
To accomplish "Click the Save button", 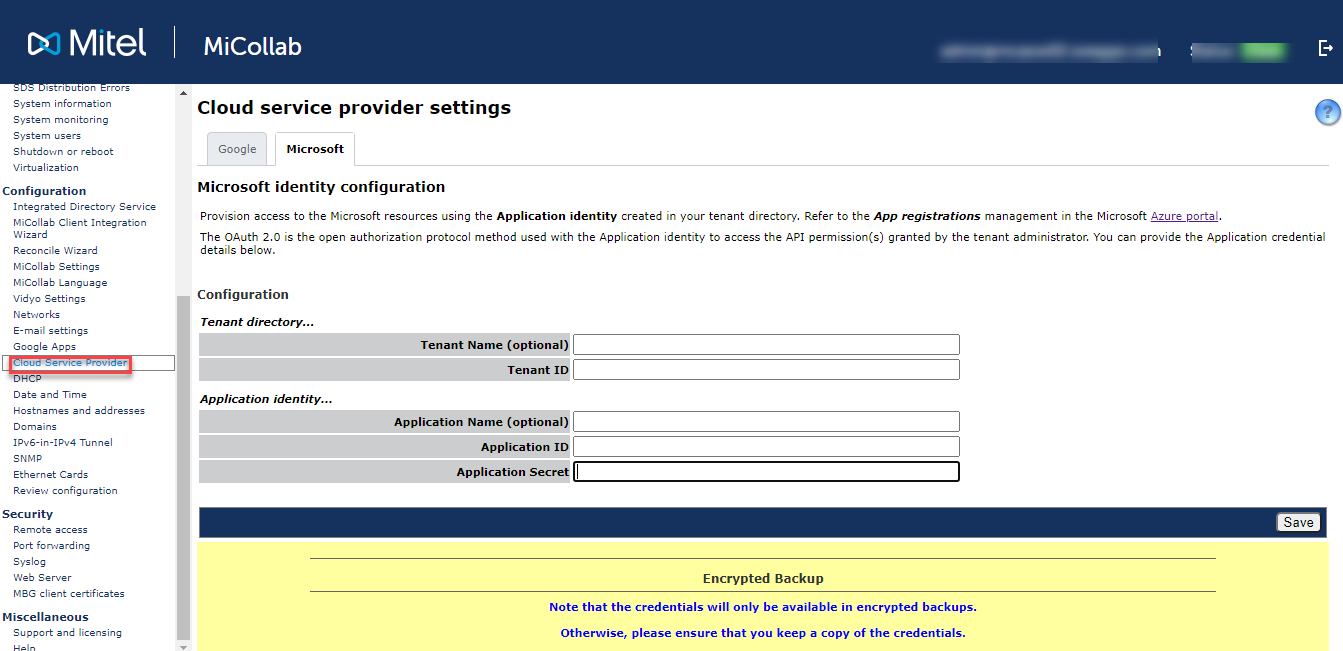I will pos(1297,521).
